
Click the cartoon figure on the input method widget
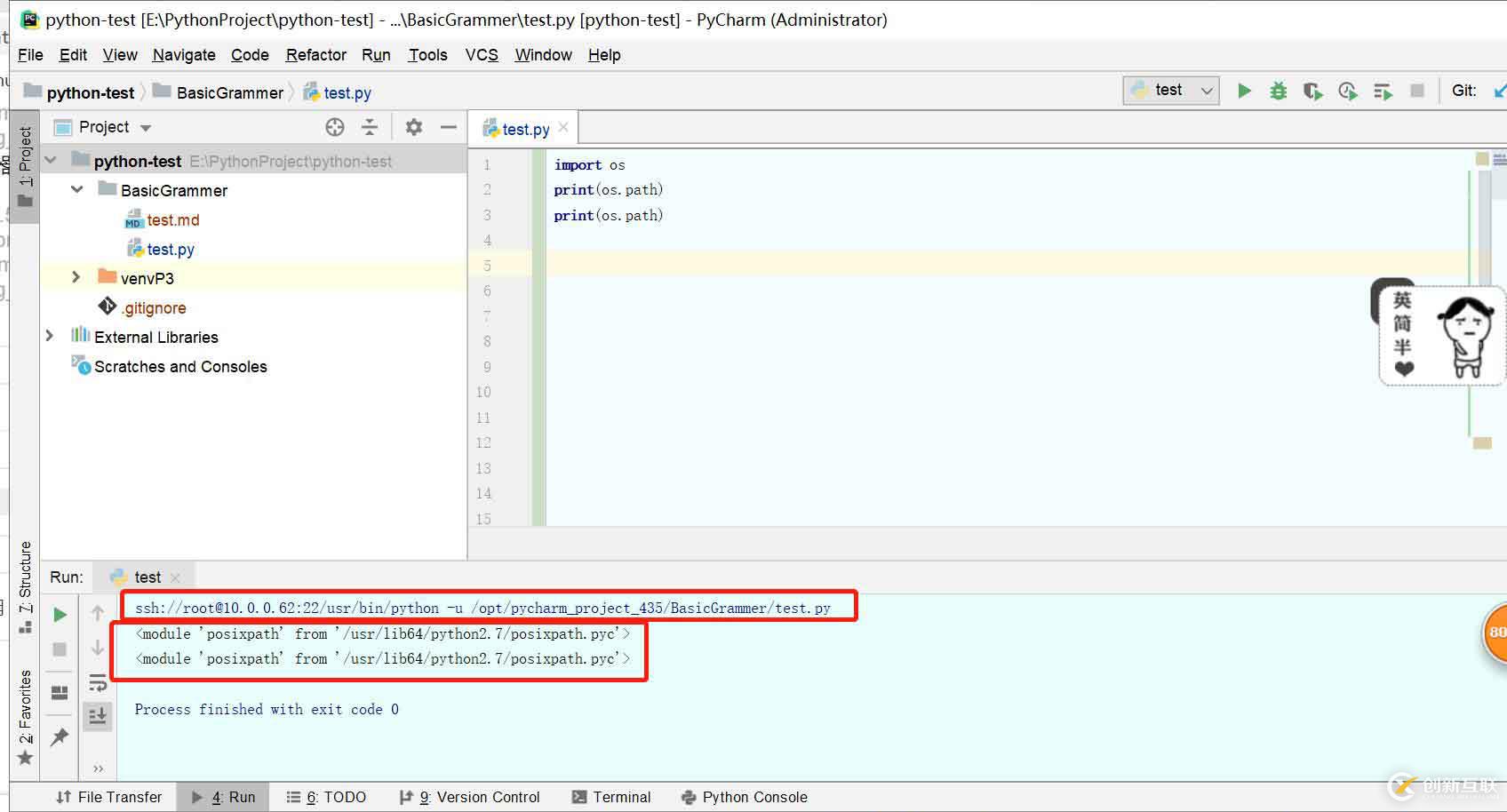(x=1466, y=337)
